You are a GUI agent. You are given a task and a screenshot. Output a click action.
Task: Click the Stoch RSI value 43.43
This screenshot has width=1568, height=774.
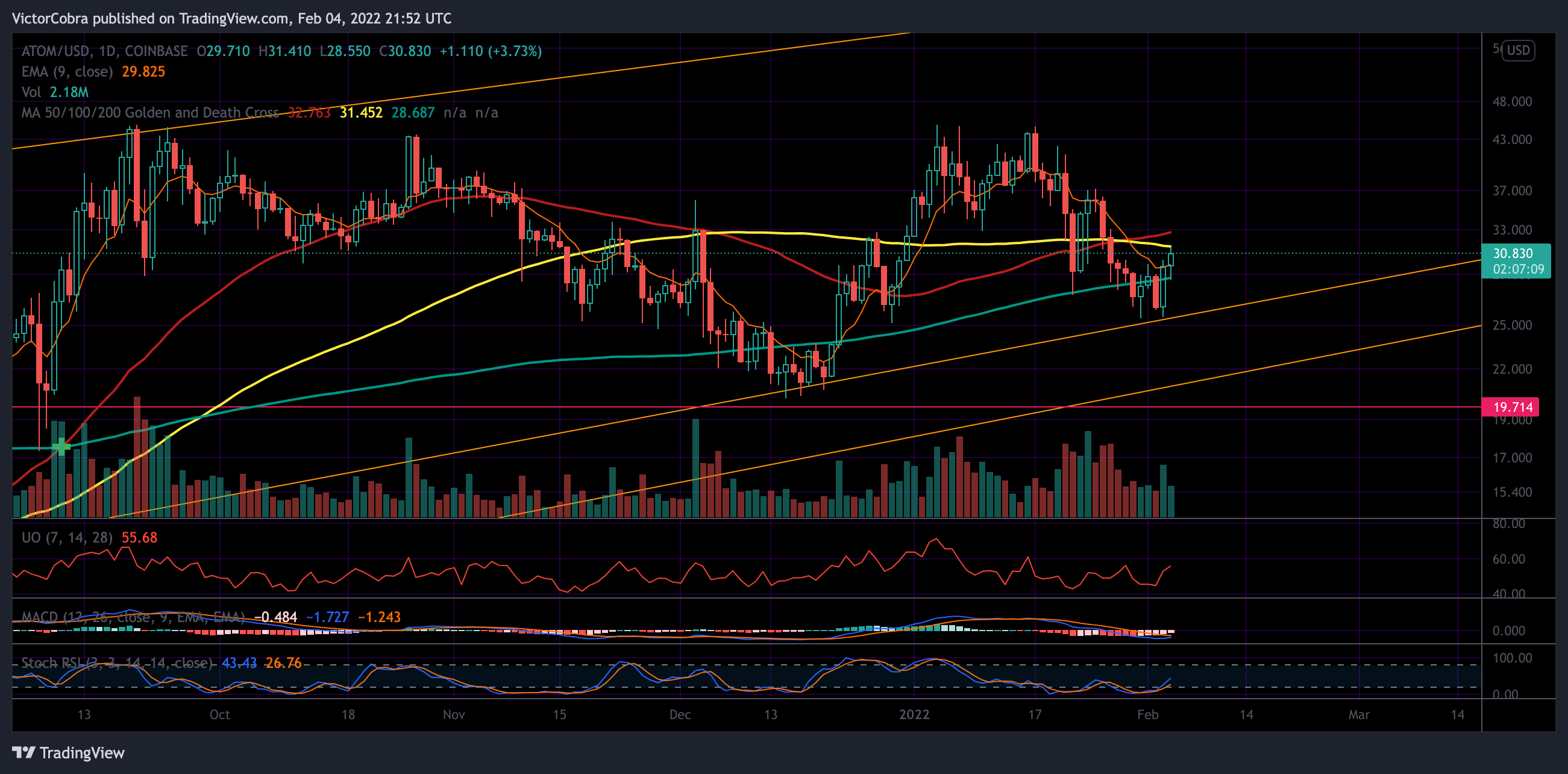tap(239, 663)
